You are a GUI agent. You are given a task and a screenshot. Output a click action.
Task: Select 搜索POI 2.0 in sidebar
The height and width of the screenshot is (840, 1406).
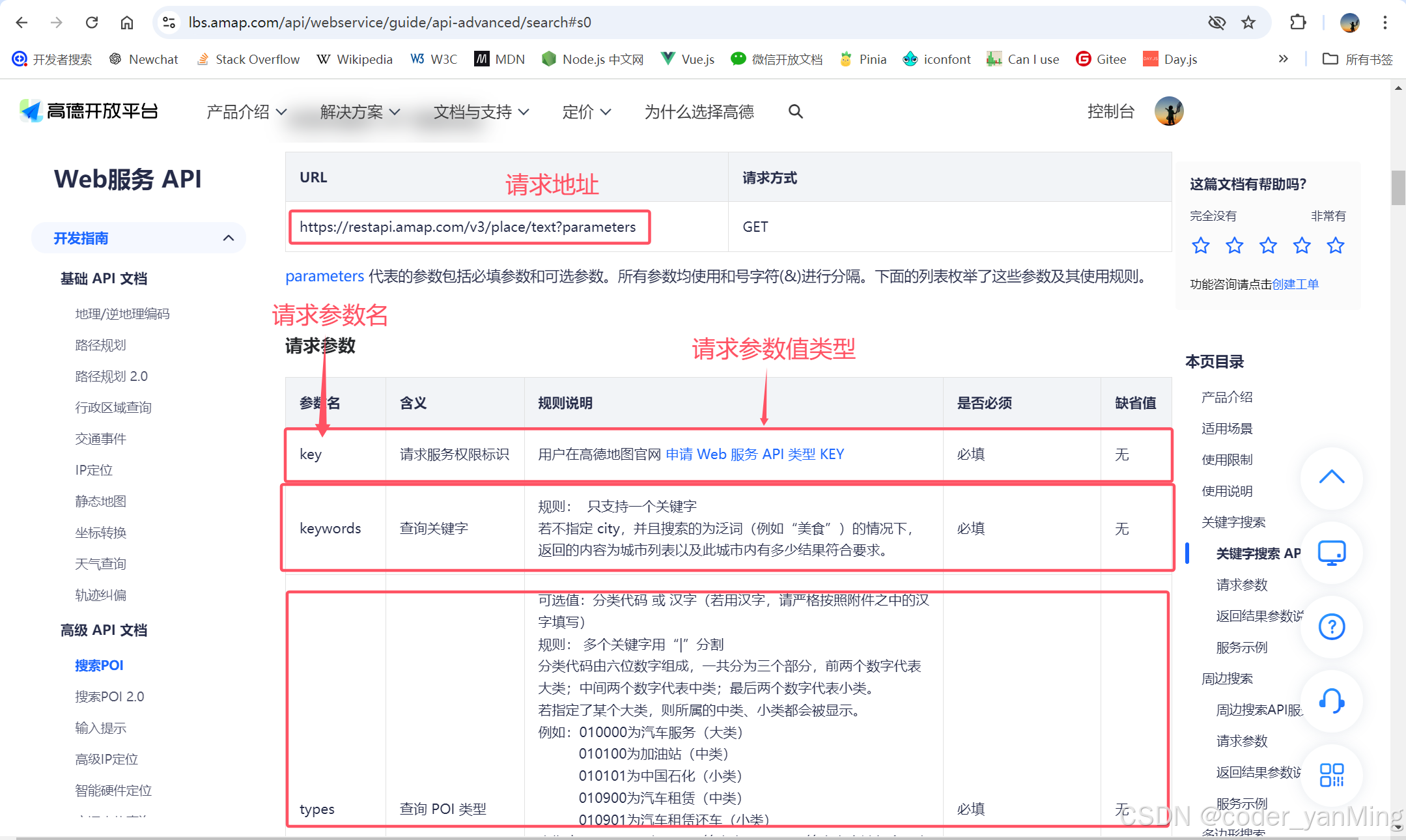click(x=109, y=696)
